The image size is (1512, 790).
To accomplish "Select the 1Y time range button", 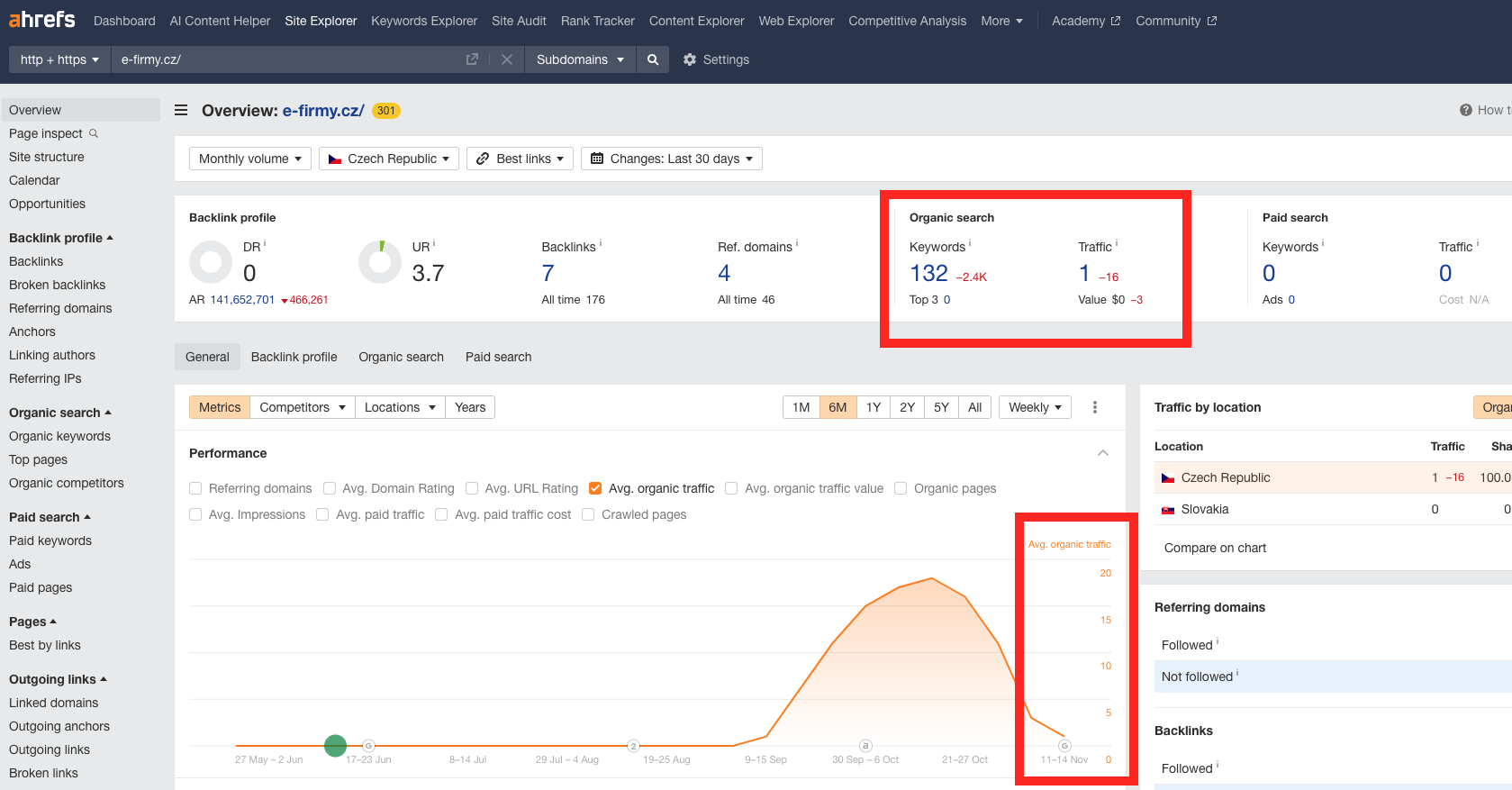I will (x=874, y=407).
